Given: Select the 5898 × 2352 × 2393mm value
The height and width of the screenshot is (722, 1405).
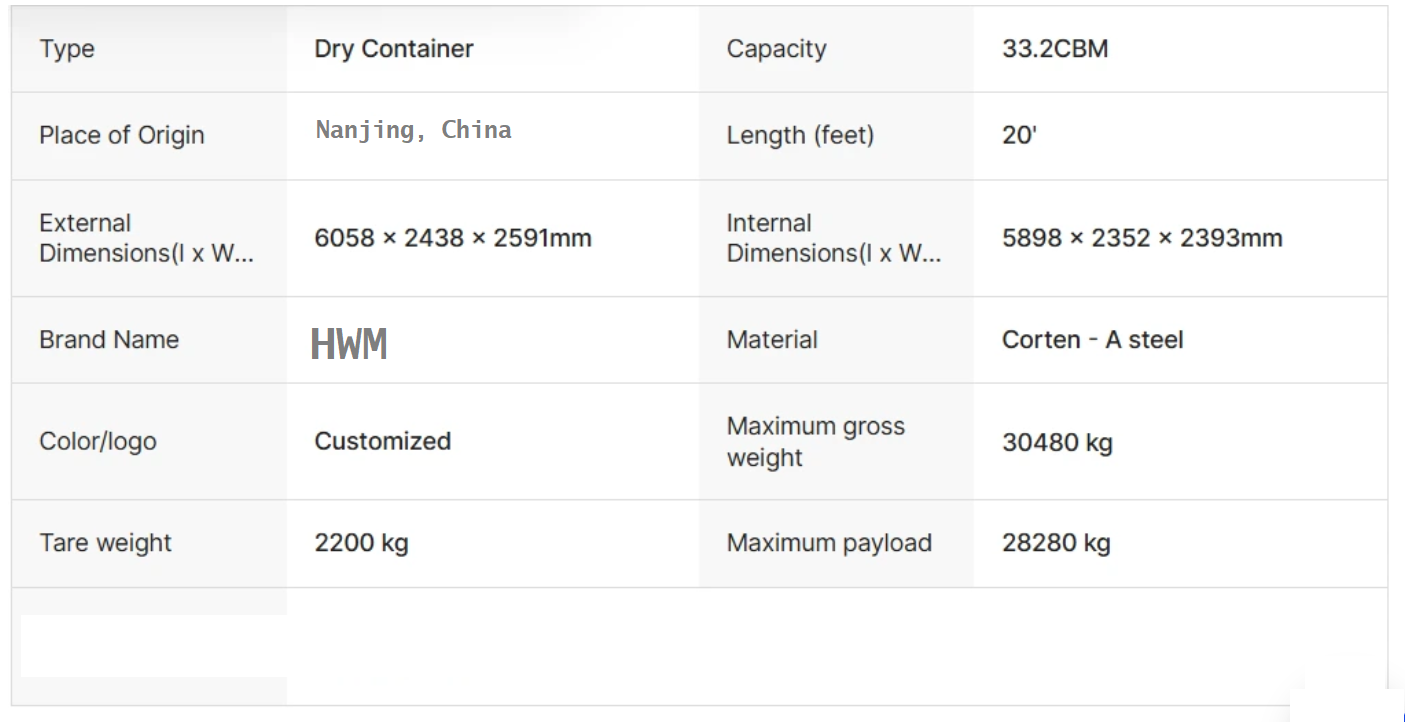Looking at the screenshot, I should pos(1142,238).
